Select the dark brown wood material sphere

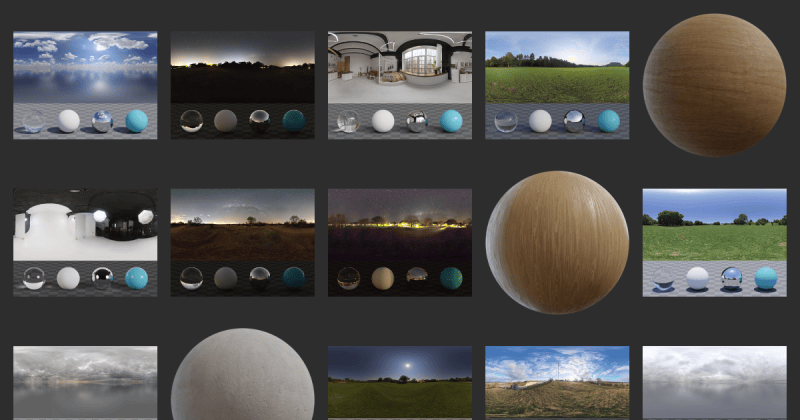[714, 85]
